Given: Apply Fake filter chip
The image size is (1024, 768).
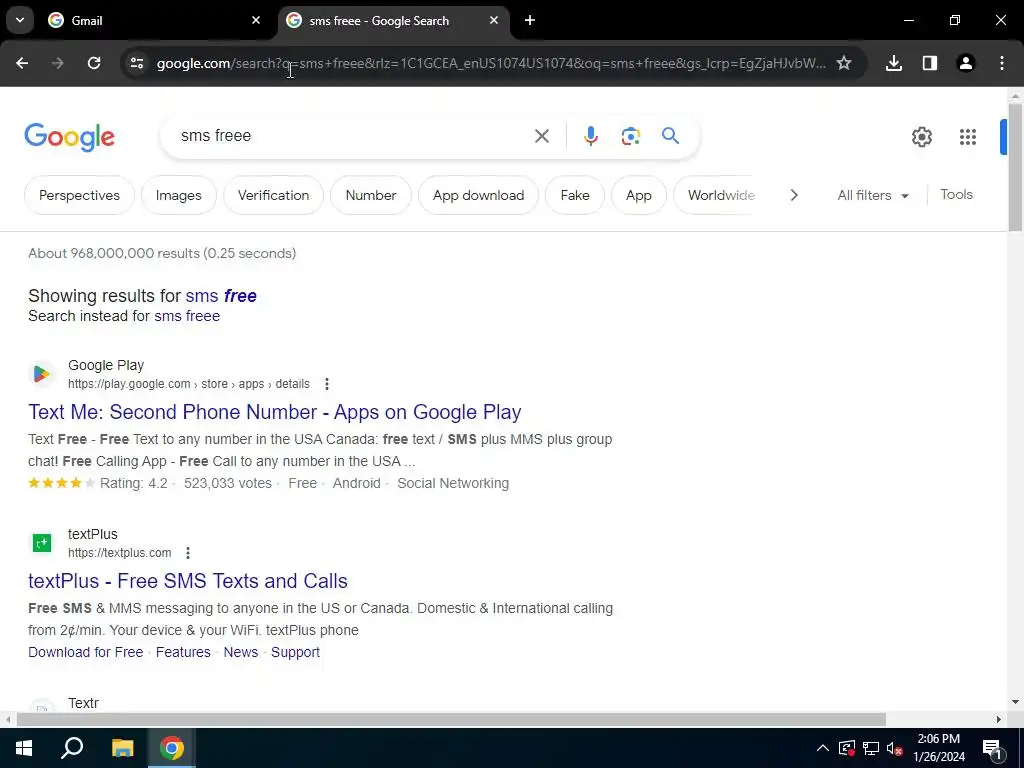Looking at the screenshot, I should tap(575, 195).
